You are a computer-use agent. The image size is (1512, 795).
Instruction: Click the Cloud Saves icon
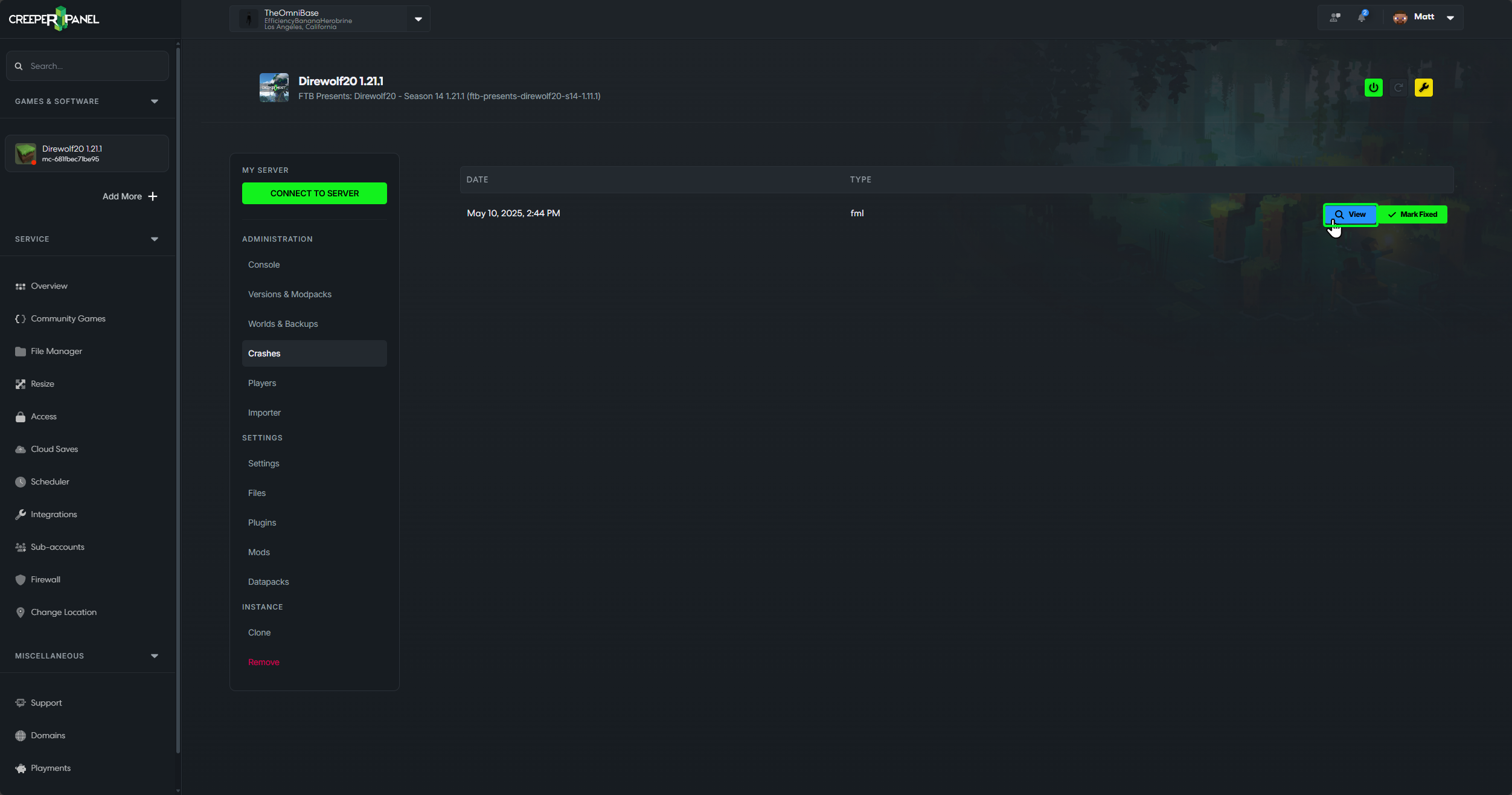point(21,449)
